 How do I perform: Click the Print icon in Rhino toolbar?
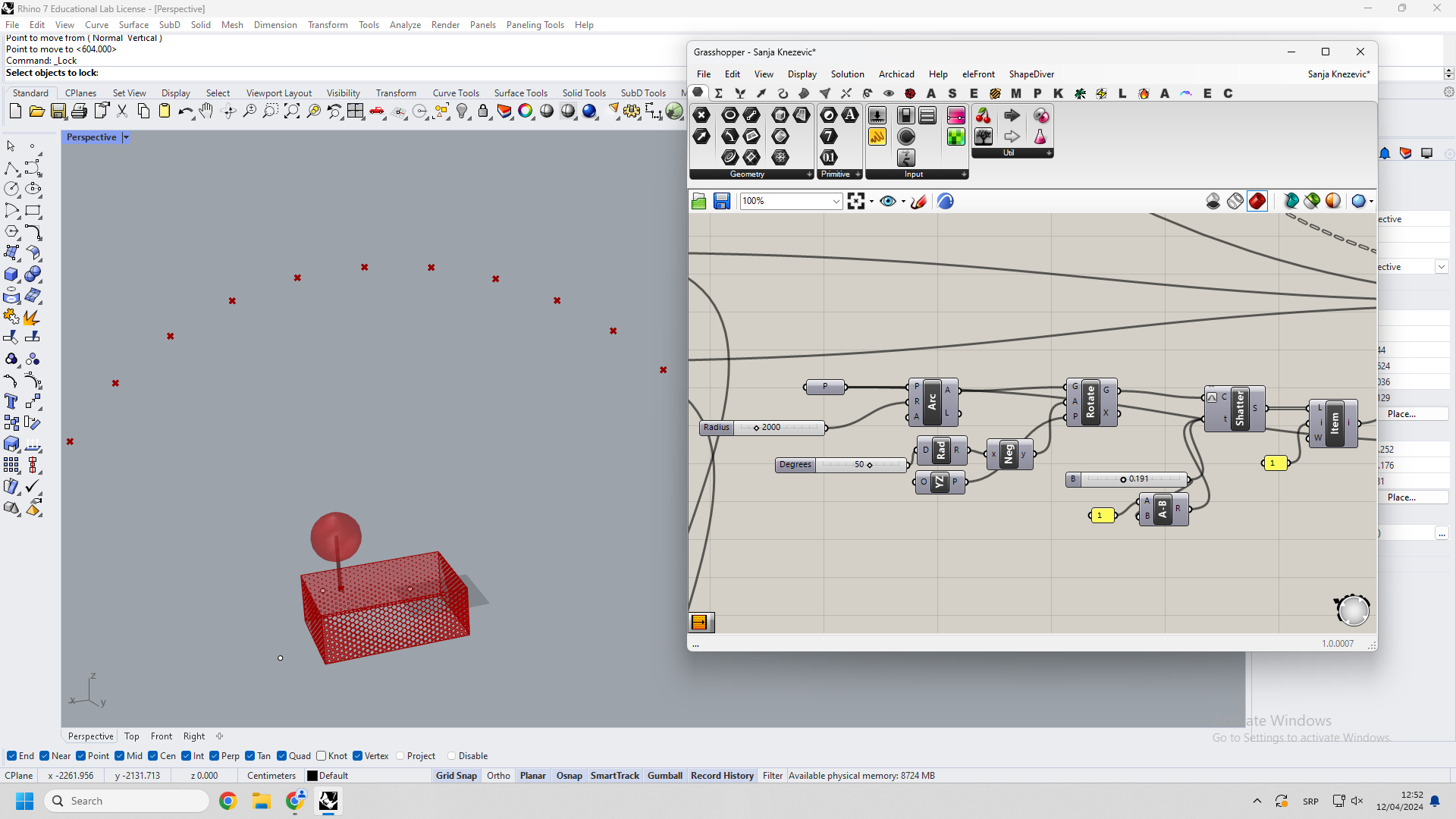[x=79, y=111]
